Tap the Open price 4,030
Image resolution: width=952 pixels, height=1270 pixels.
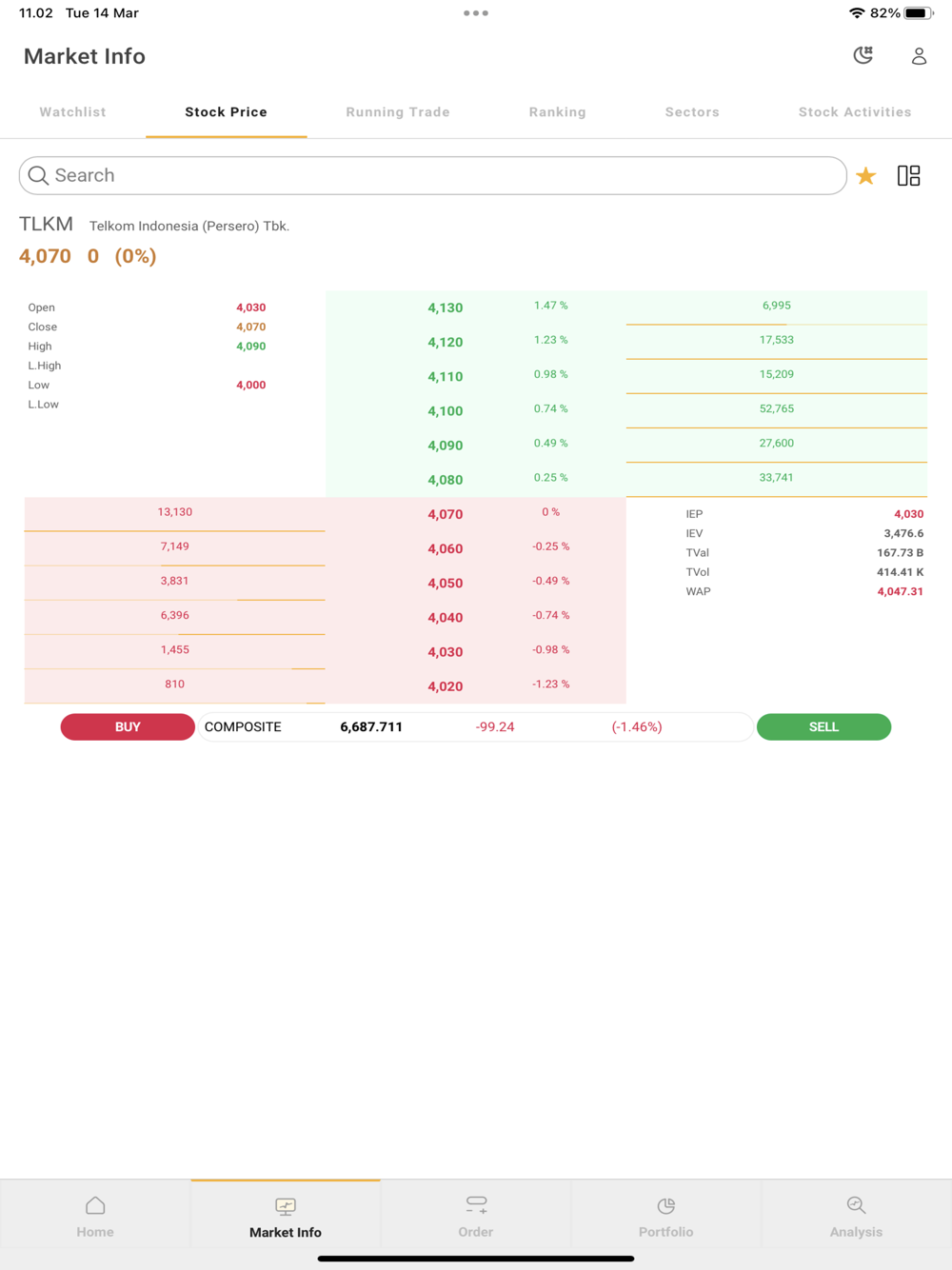251,308
